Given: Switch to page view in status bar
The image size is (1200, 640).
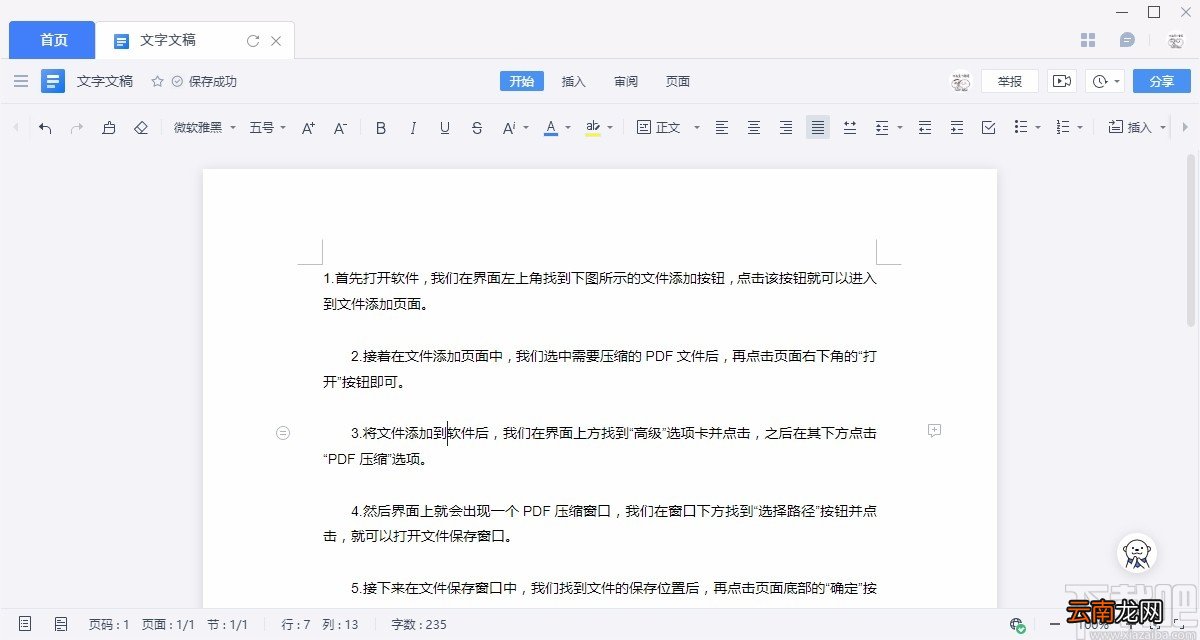Looking at the screenshot, I should click(x=25, y=624).
